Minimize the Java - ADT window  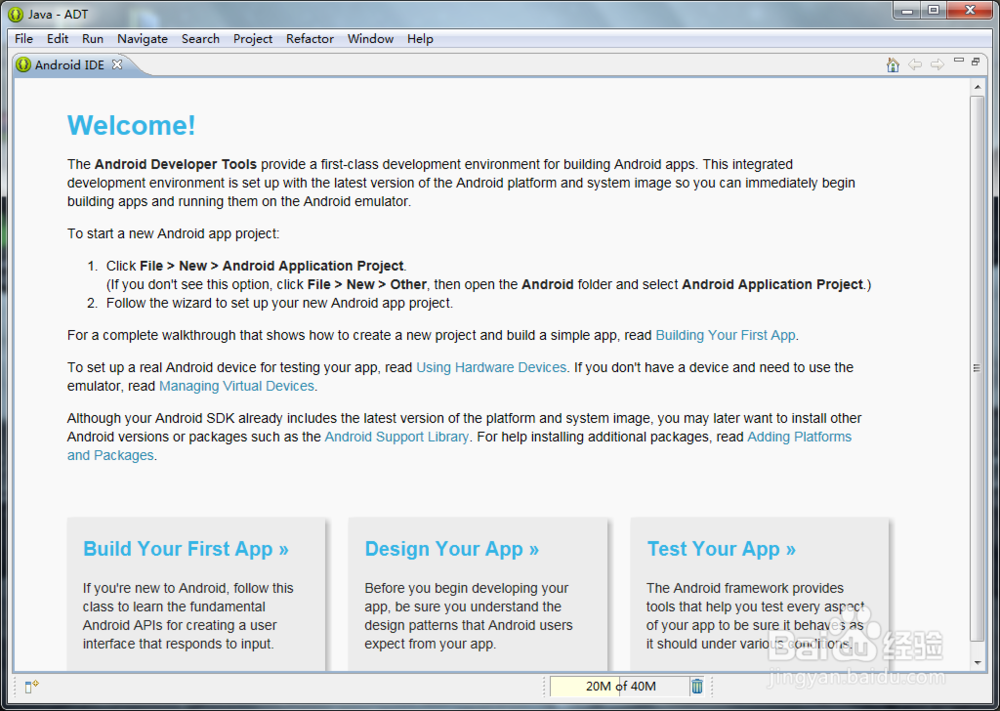click(907, 11)
